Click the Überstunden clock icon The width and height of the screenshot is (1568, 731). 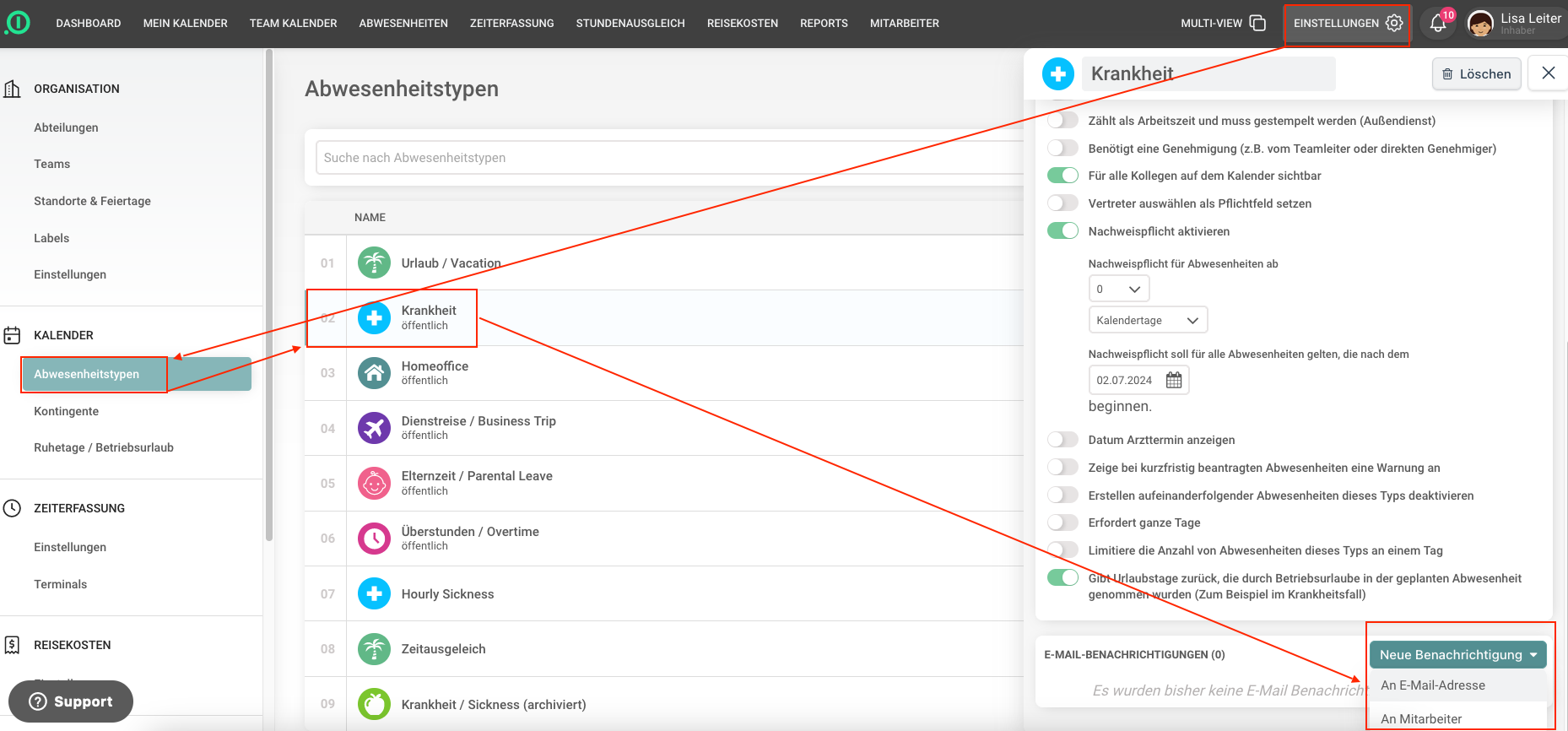click(374, 539)
